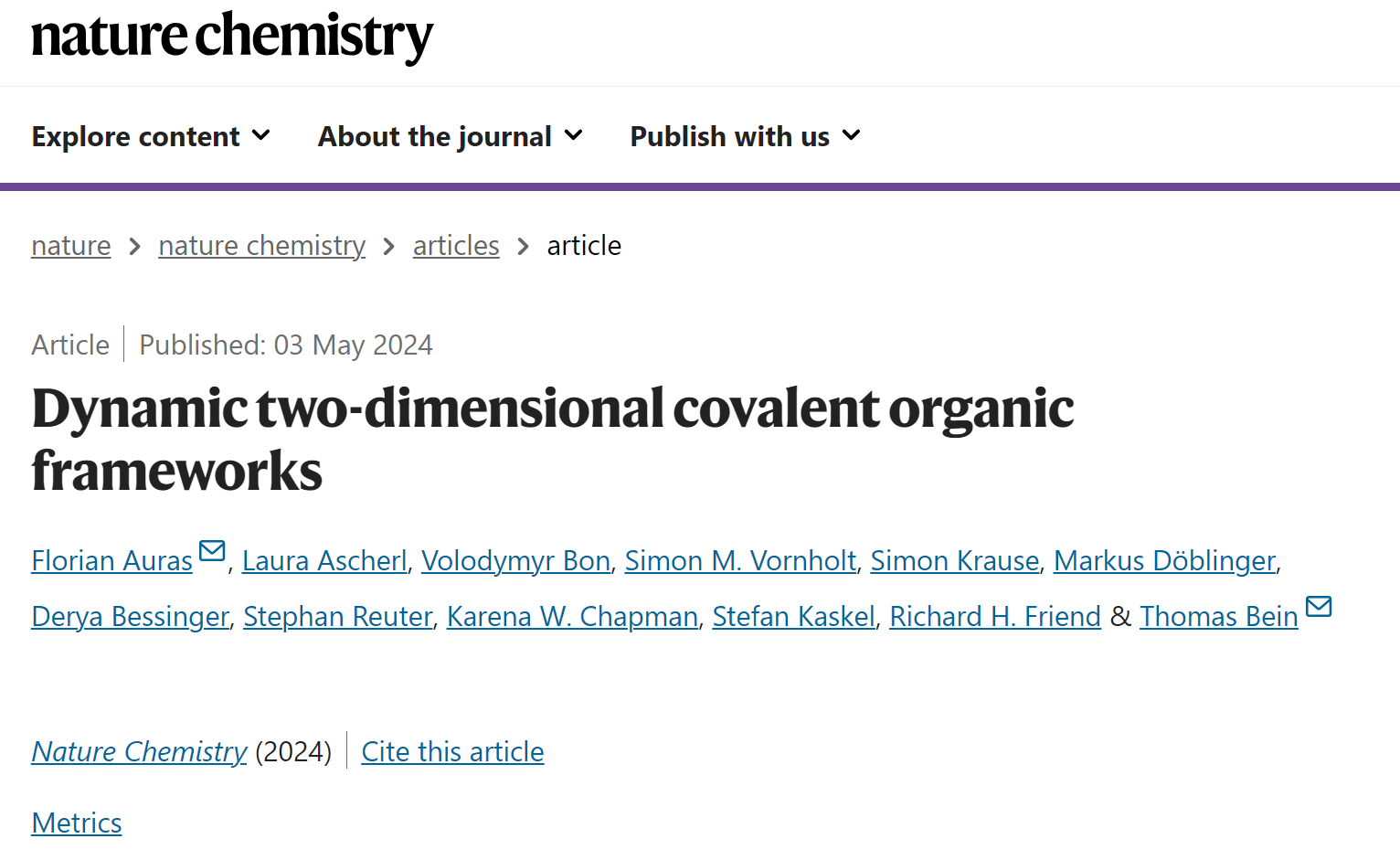Viewport: 1400px width, 860px height.
Task: Select author Karena W. Chapman
Action: [573, 616]
